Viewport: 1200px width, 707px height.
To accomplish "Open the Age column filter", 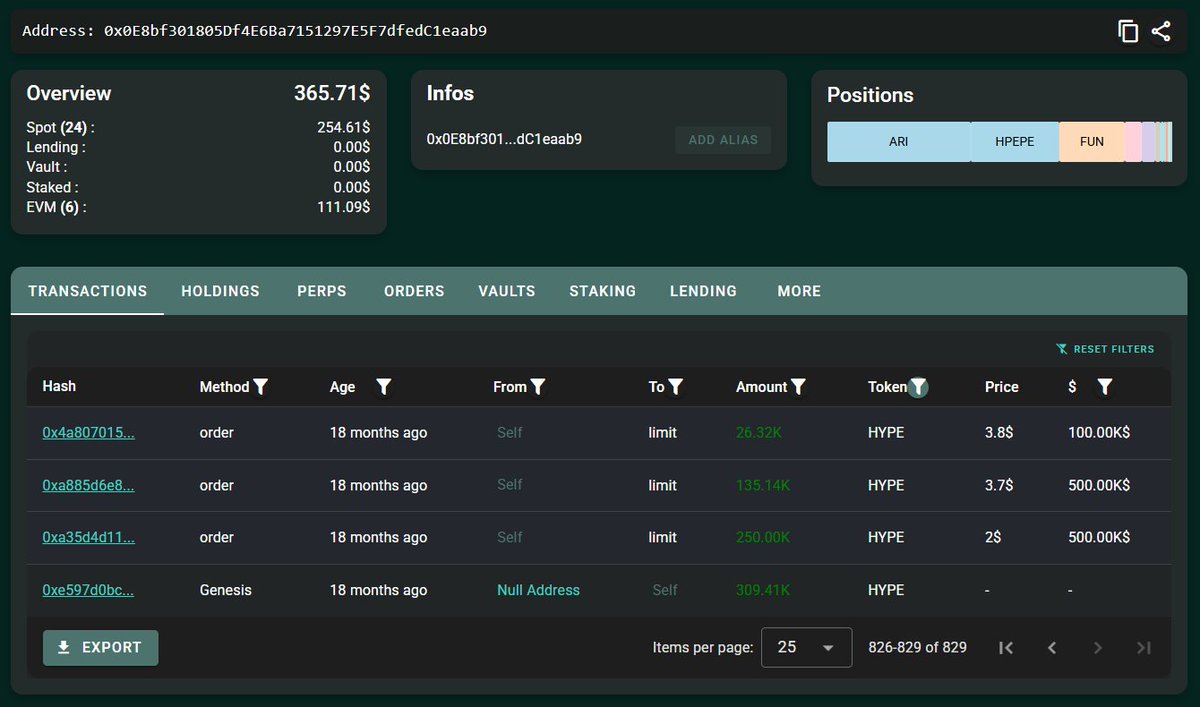I will pyautogui.click(x=384, y=387).
